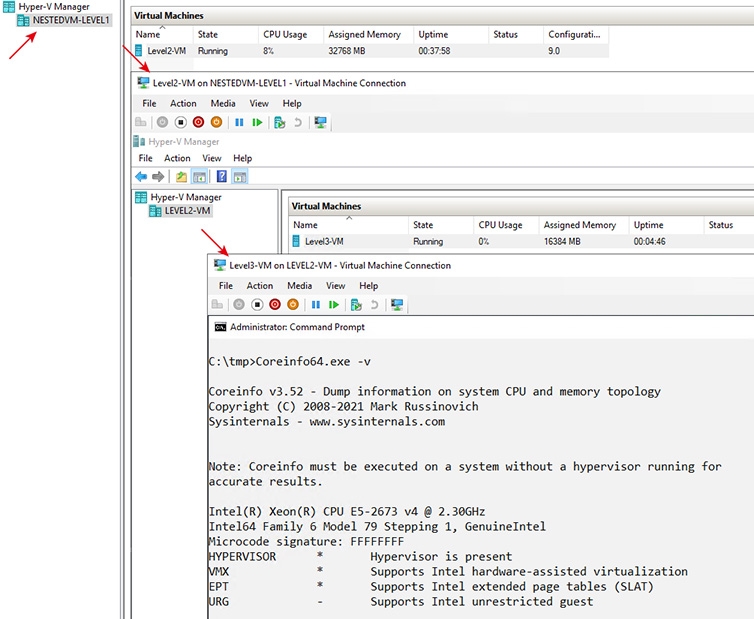754x619 pixels.
Task: Open Media menu in Level2-VM connection window
Action: coord(223,103)
